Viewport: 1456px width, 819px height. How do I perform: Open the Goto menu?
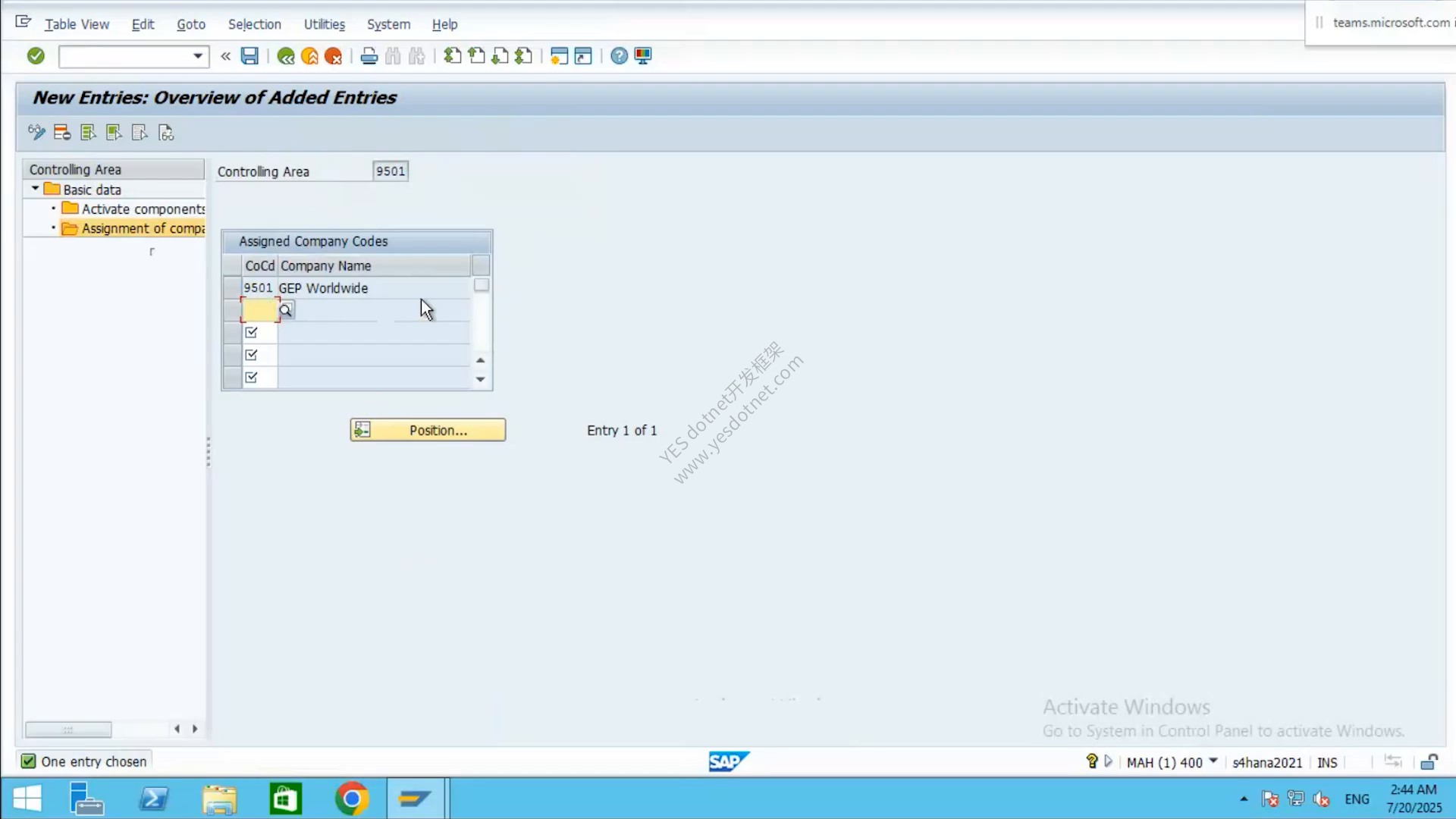coord(191,24)
